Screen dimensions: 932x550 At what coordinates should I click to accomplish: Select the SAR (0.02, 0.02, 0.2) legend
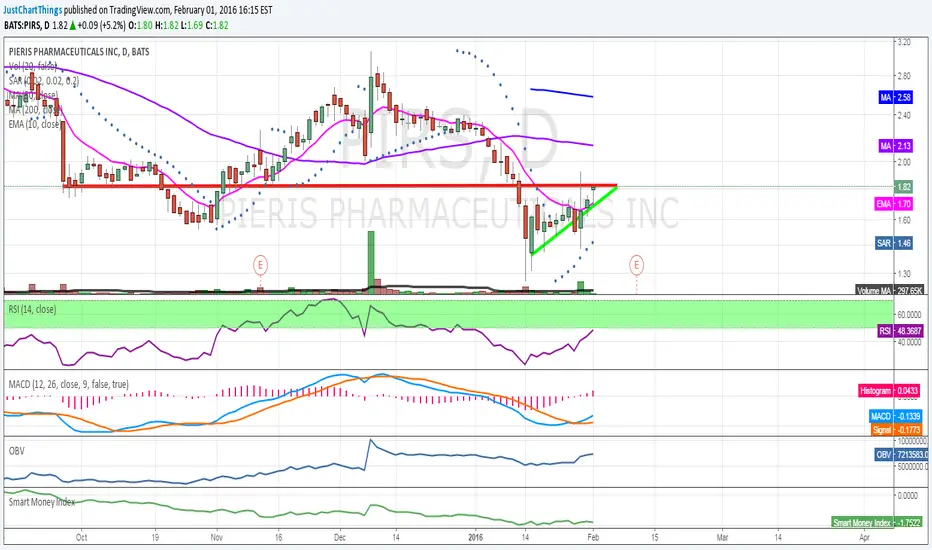[x=43, y=80]
